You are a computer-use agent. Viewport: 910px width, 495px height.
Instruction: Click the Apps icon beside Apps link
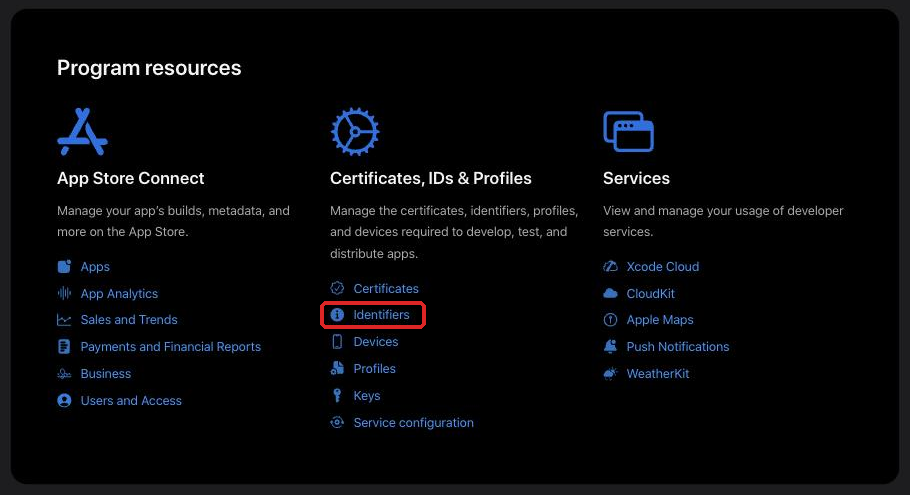[x=64, y=266]
